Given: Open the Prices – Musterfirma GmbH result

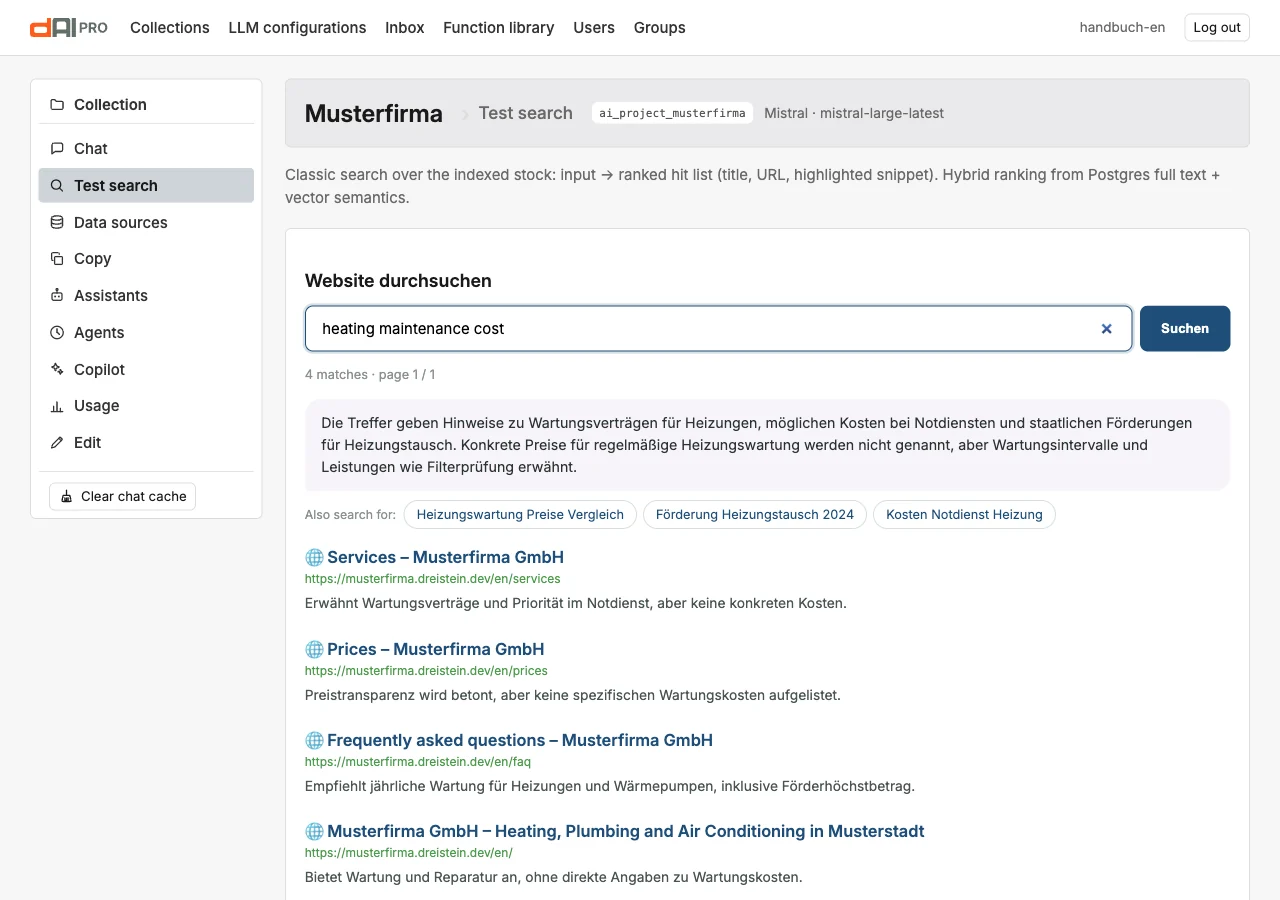Looking at the screenshot, I should click(x=435, y=649).
